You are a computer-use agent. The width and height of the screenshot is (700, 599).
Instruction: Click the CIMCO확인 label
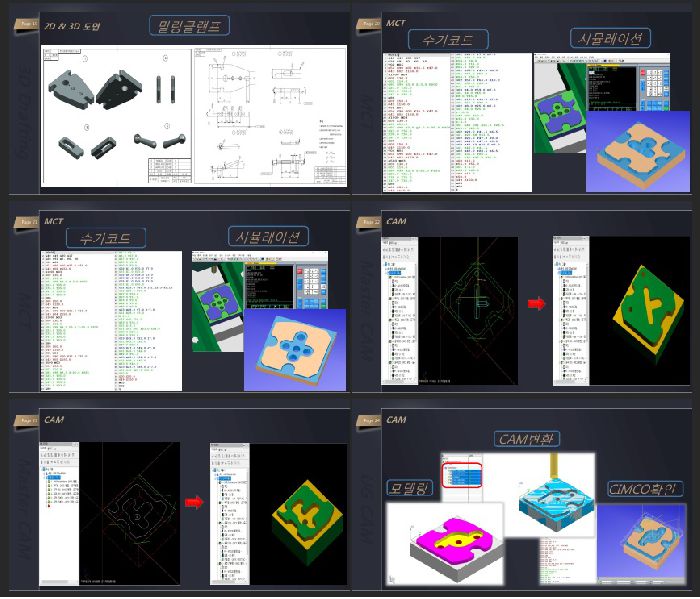pos(646,488)
